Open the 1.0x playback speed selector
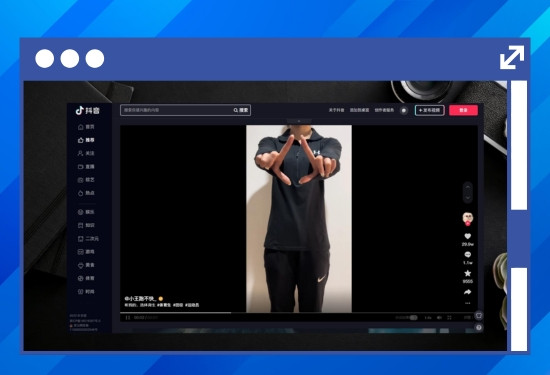Image resolution: width=550 pixels, height=375 pixels. tap(428, 317)
